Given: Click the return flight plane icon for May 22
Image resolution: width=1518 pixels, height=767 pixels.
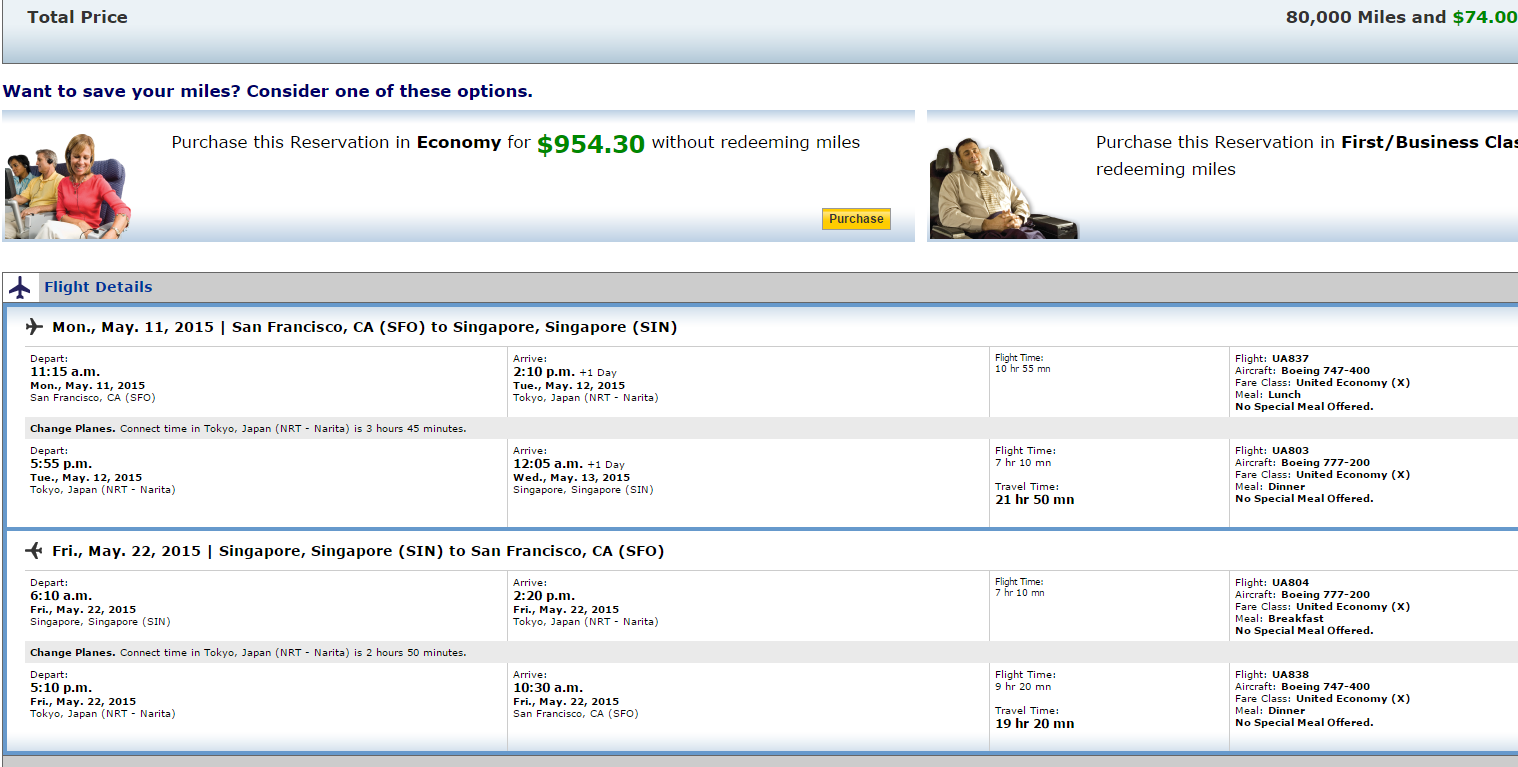Looking at the screenshot, I should (x=35, y=551).
